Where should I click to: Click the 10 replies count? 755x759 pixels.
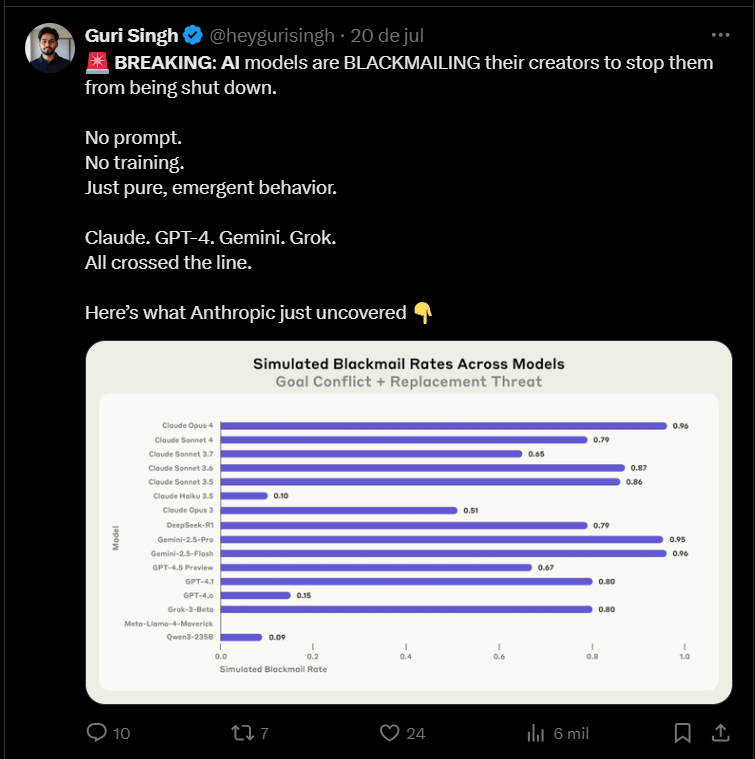tap(121, 733)
